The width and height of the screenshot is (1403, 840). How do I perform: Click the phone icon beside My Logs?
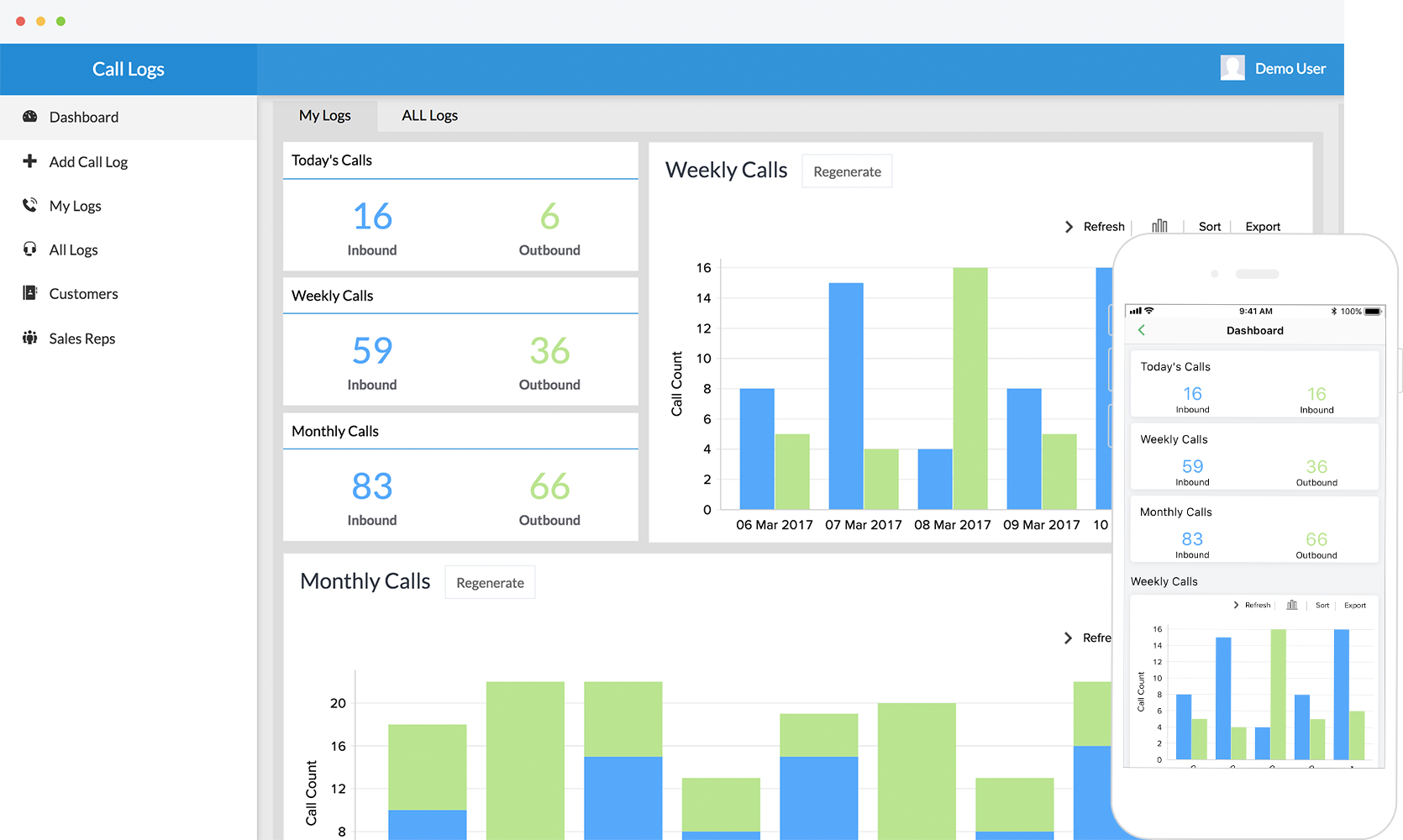click(x=29, y=205)
